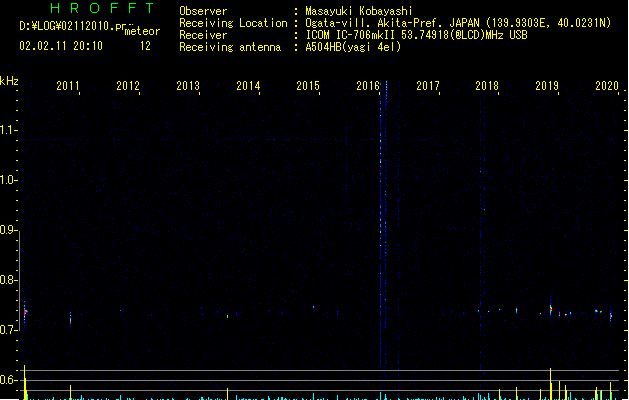The width and height of the screenshot is (629, 400).
Task: Click the 2020 time axis label
Action: (607, 86)
